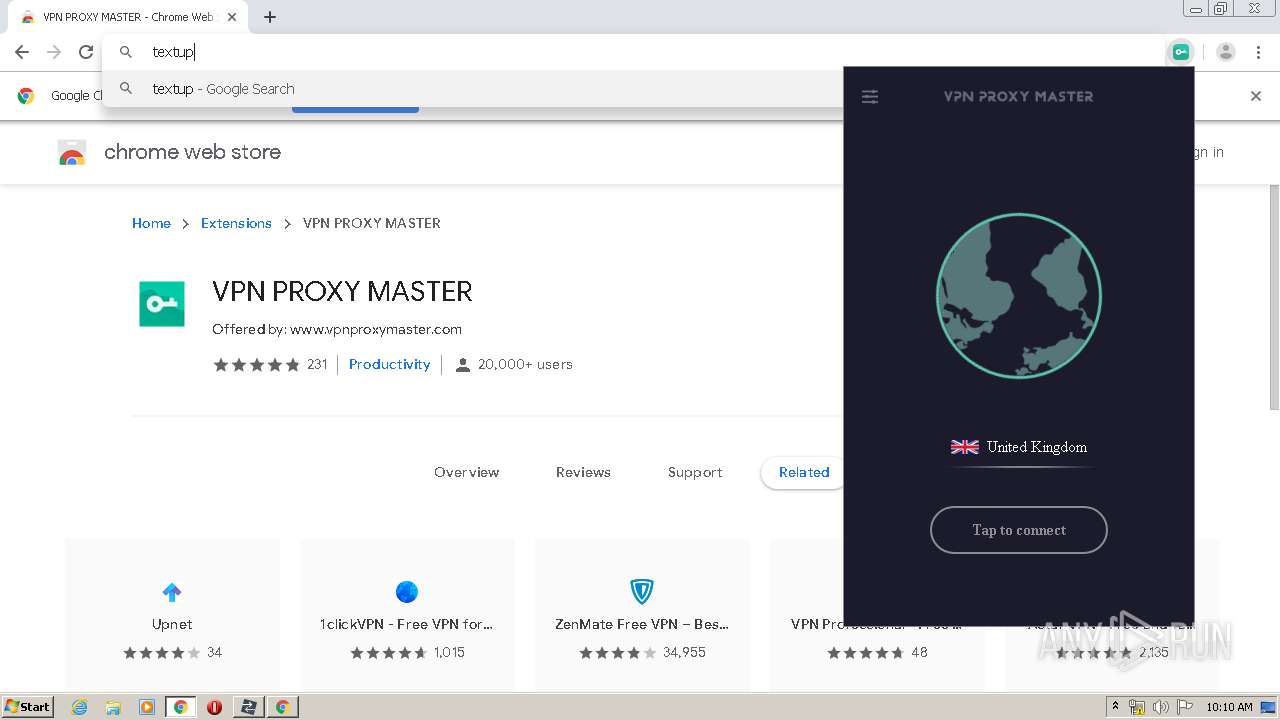Open ZenMate Free VPN card title

(641, 624)
